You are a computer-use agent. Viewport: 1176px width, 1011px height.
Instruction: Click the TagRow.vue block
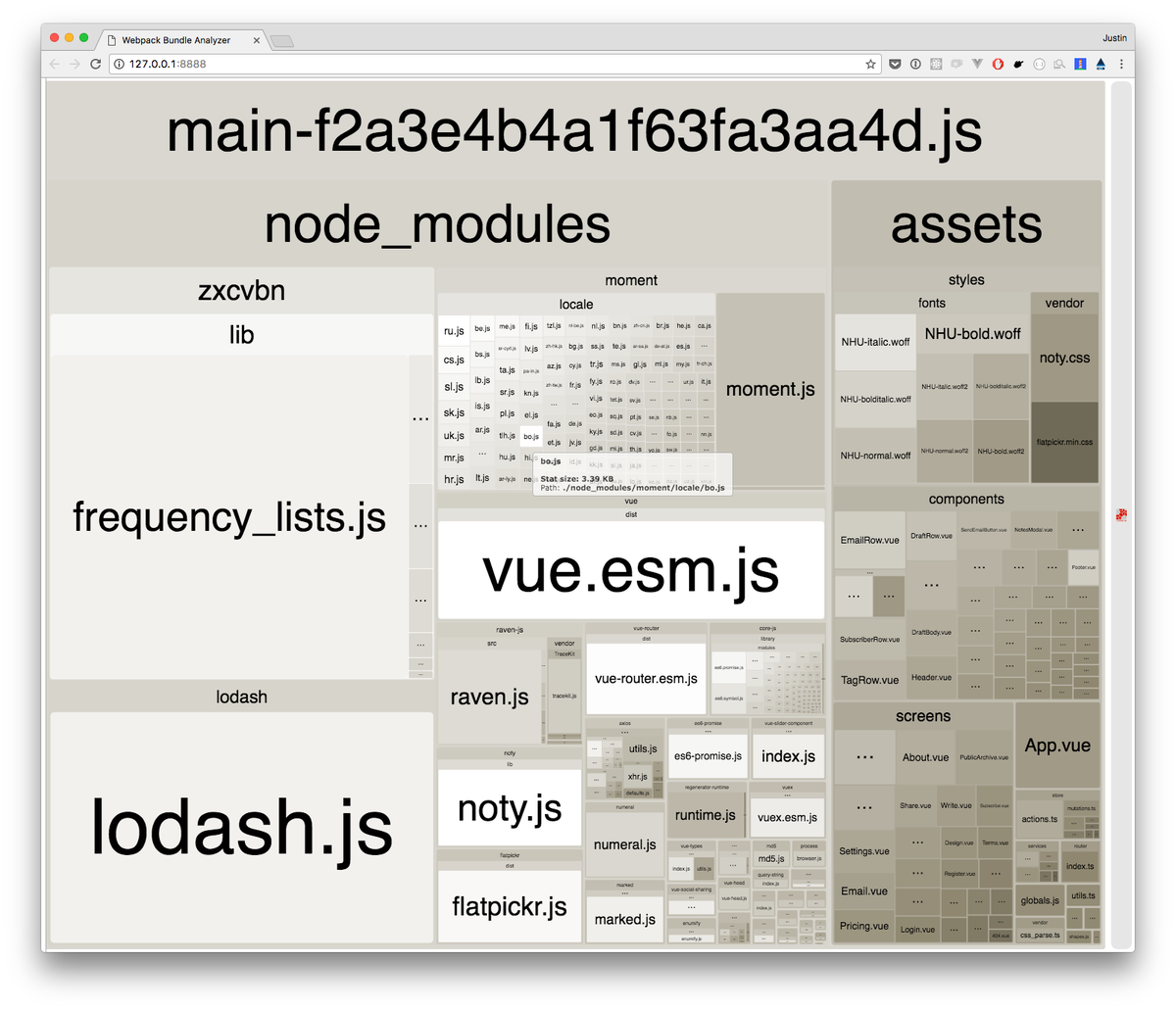(869, 680)
